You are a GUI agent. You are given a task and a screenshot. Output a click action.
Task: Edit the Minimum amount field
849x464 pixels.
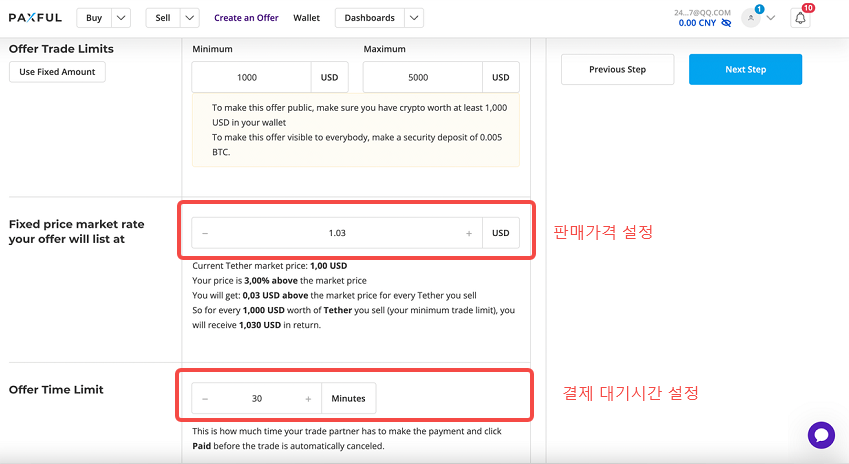(x=251, y=77)
